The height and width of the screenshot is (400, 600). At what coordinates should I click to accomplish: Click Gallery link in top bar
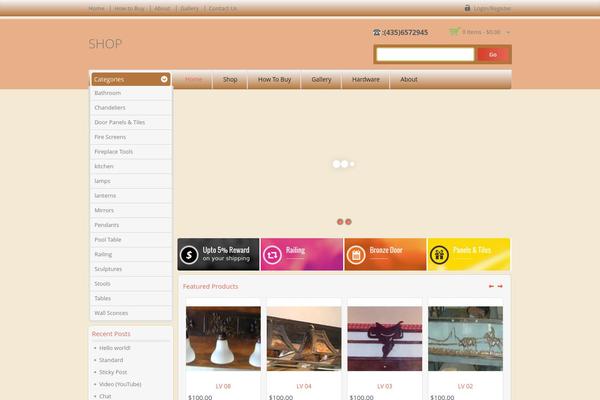(189, 8)
